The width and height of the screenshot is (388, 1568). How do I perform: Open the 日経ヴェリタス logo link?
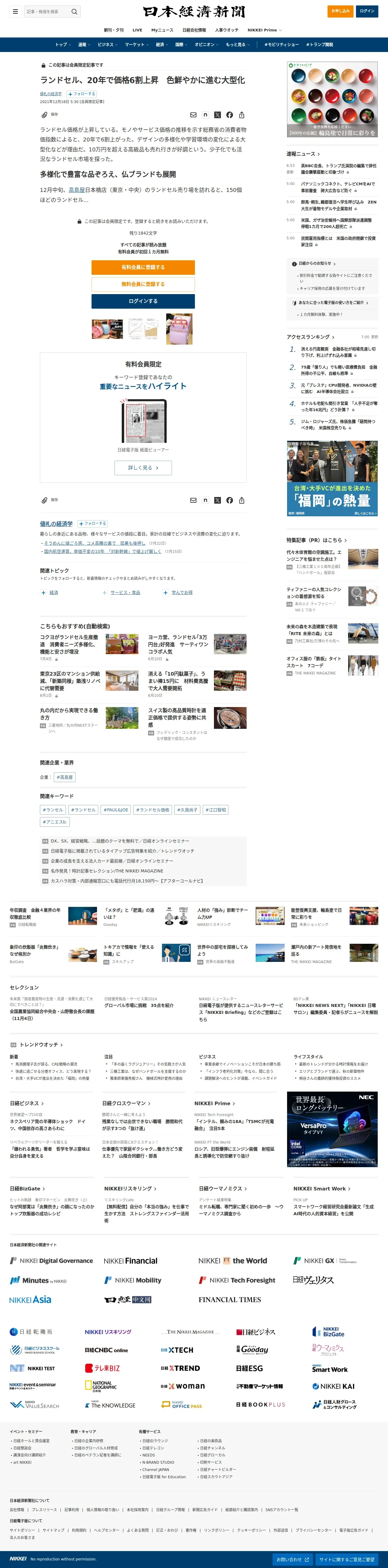tap(313, 1280)
